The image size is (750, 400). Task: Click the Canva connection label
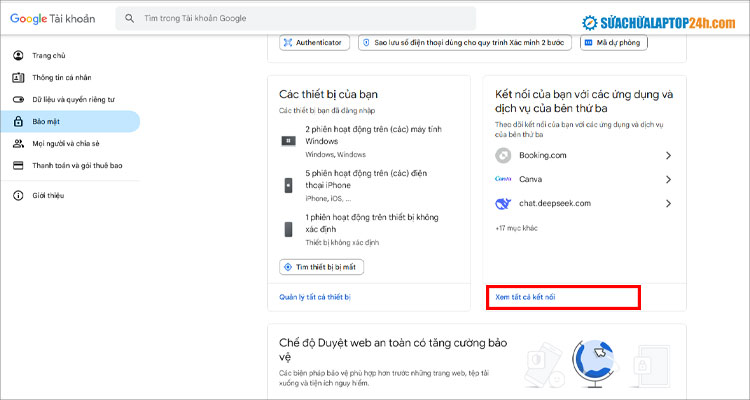(530, 179)
